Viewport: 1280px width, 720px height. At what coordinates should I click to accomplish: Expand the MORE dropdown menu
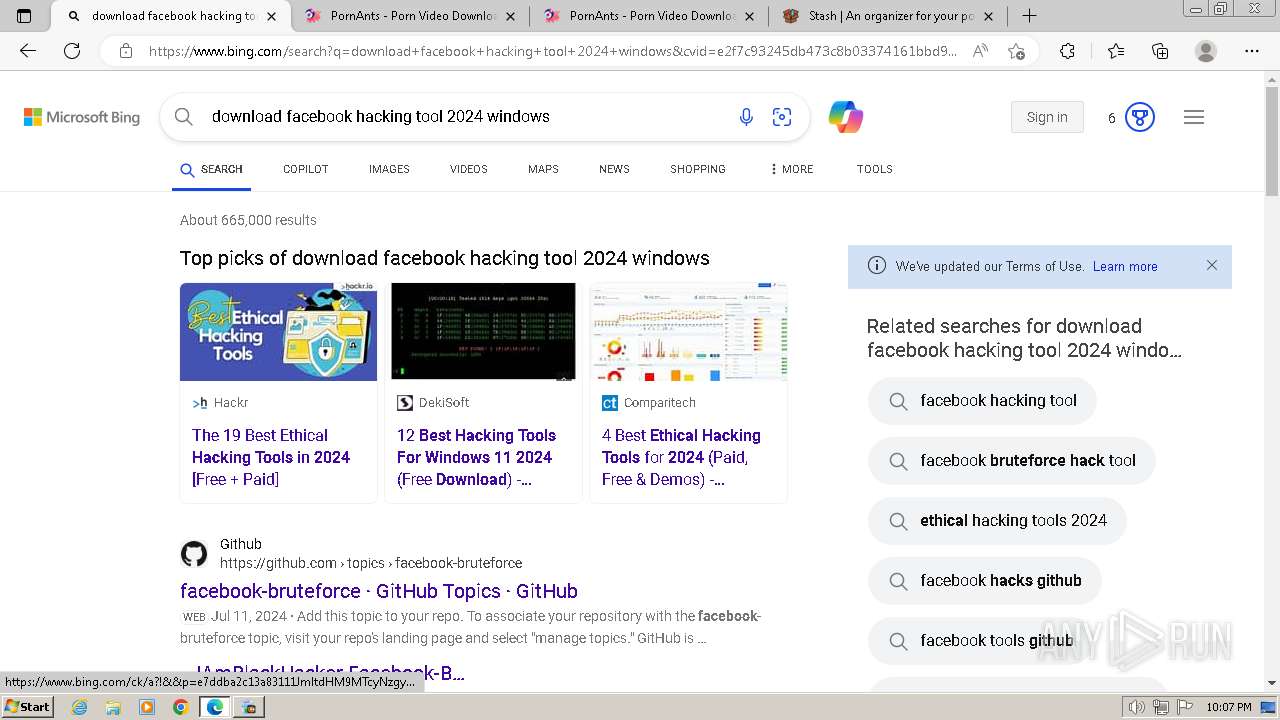click(791, 169)
